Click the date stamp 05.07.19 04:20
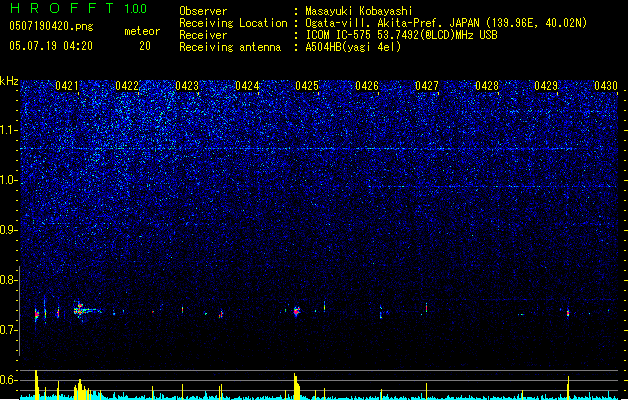 pyautogui.click(x=51, y=46)
